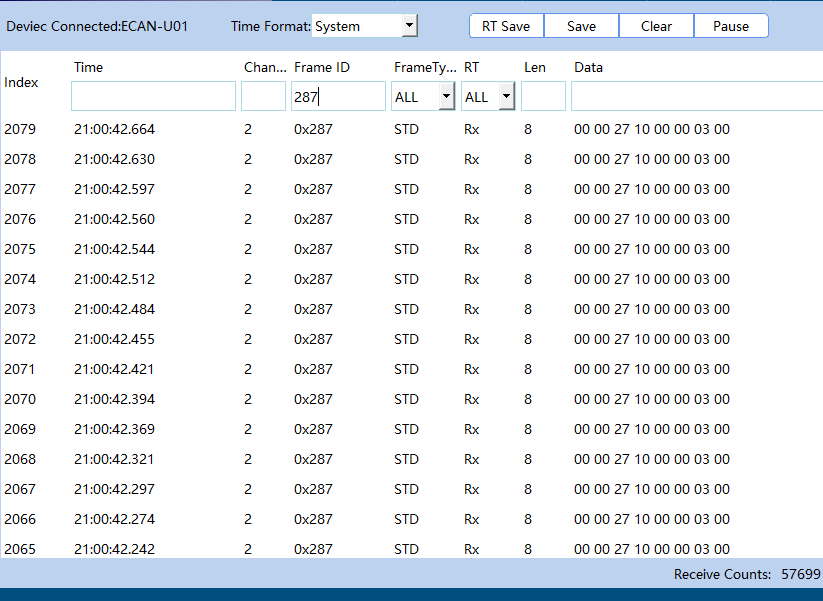Select the frame at time 21:00:42.544
Screen dimensions: 823x601
click(x=114, y=249)
